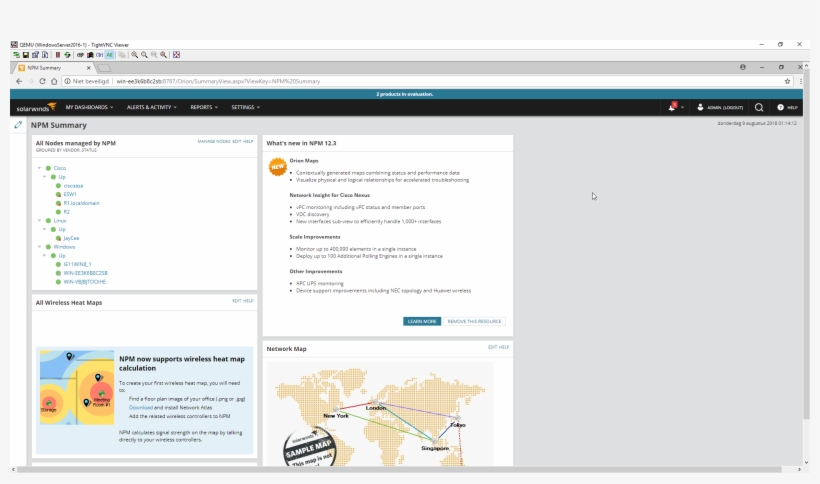This screenshot has height=484, width=820.
Task: Click the notifications bell icon
Action: [672, 107]
